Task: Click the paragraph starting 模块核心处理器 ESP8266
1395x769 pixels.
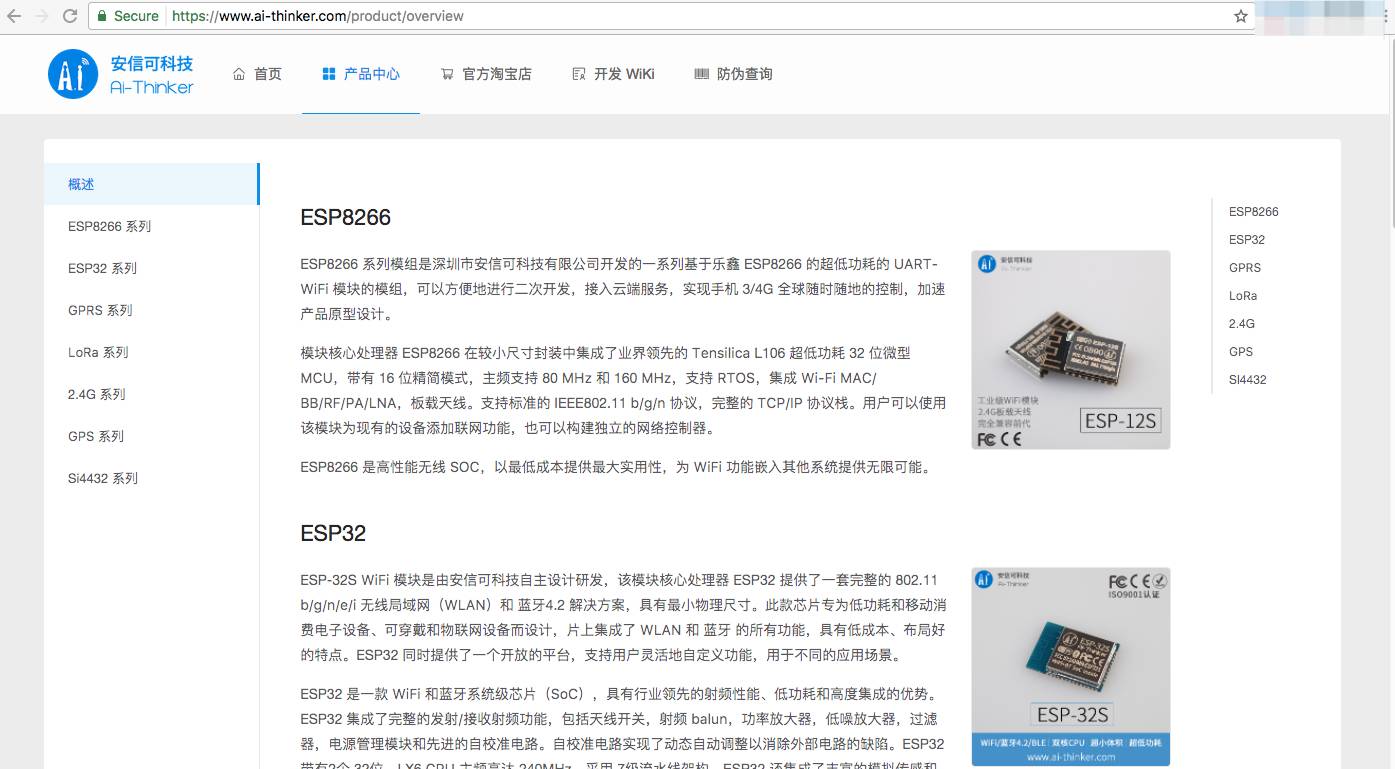Action: click(623, 391)
